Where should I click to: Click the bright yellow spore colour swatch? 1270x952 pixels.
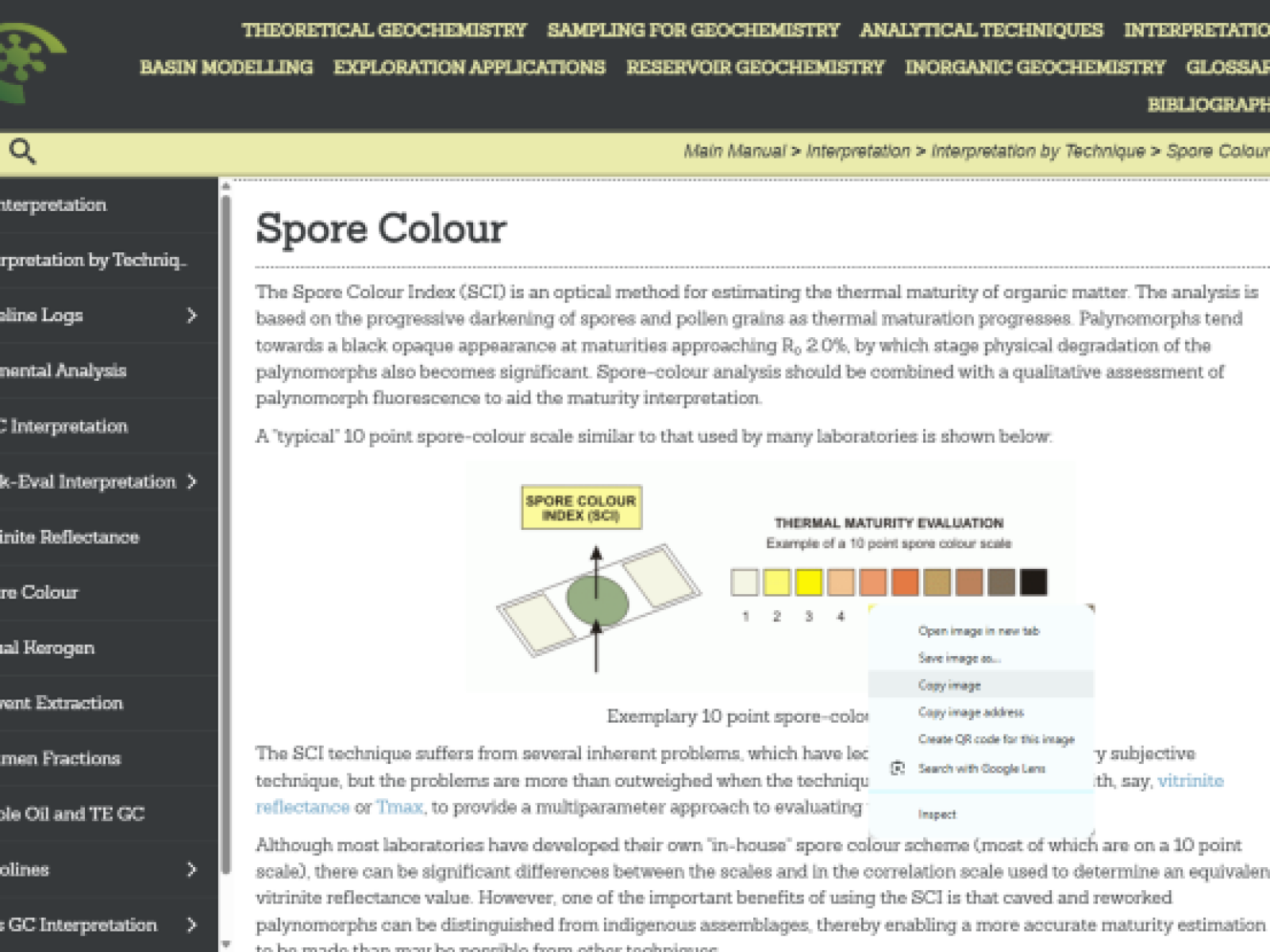(x=808, y=582)
